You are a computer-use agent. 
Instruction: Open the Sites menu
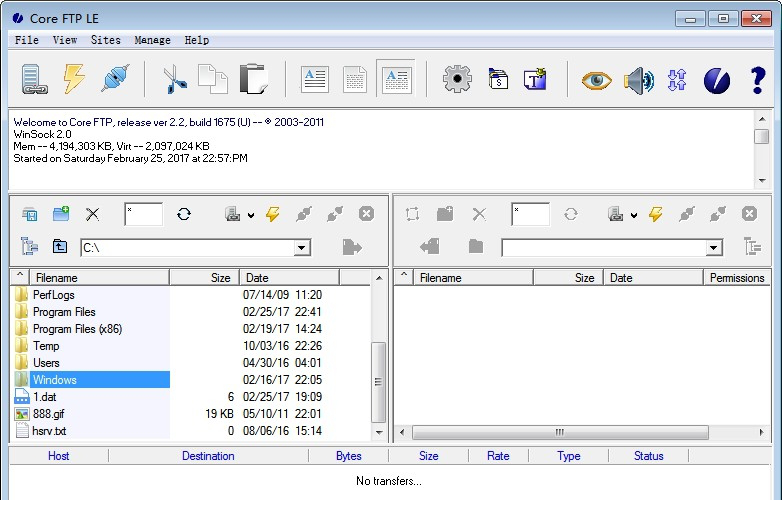tap(105, 40)
